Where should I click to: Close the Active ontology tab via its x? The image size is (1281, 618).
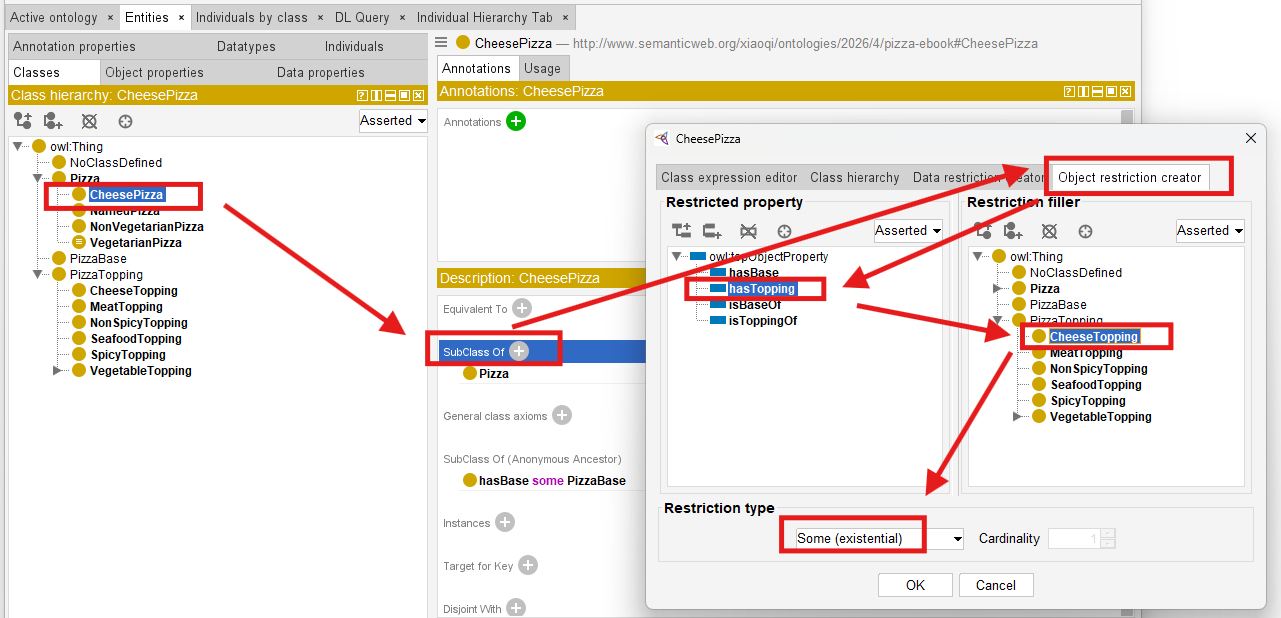pyautogui.click(x=110, y=18)
